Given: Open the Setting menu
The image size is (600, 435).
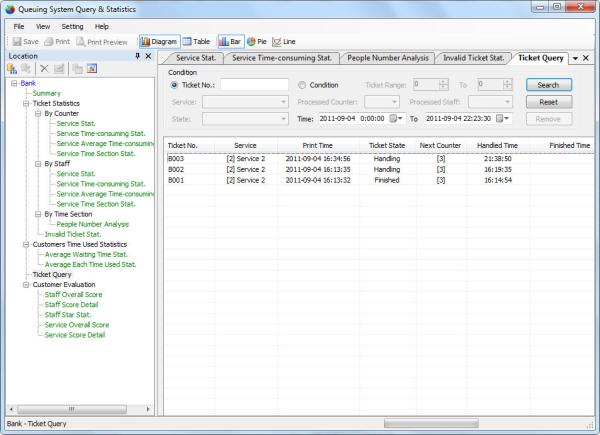Looking at the screenshot, I should 72,27.
